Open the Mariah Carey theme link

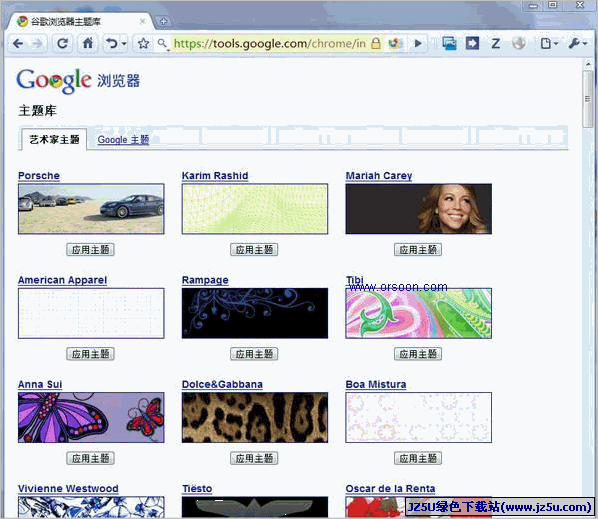coord(379,176)
